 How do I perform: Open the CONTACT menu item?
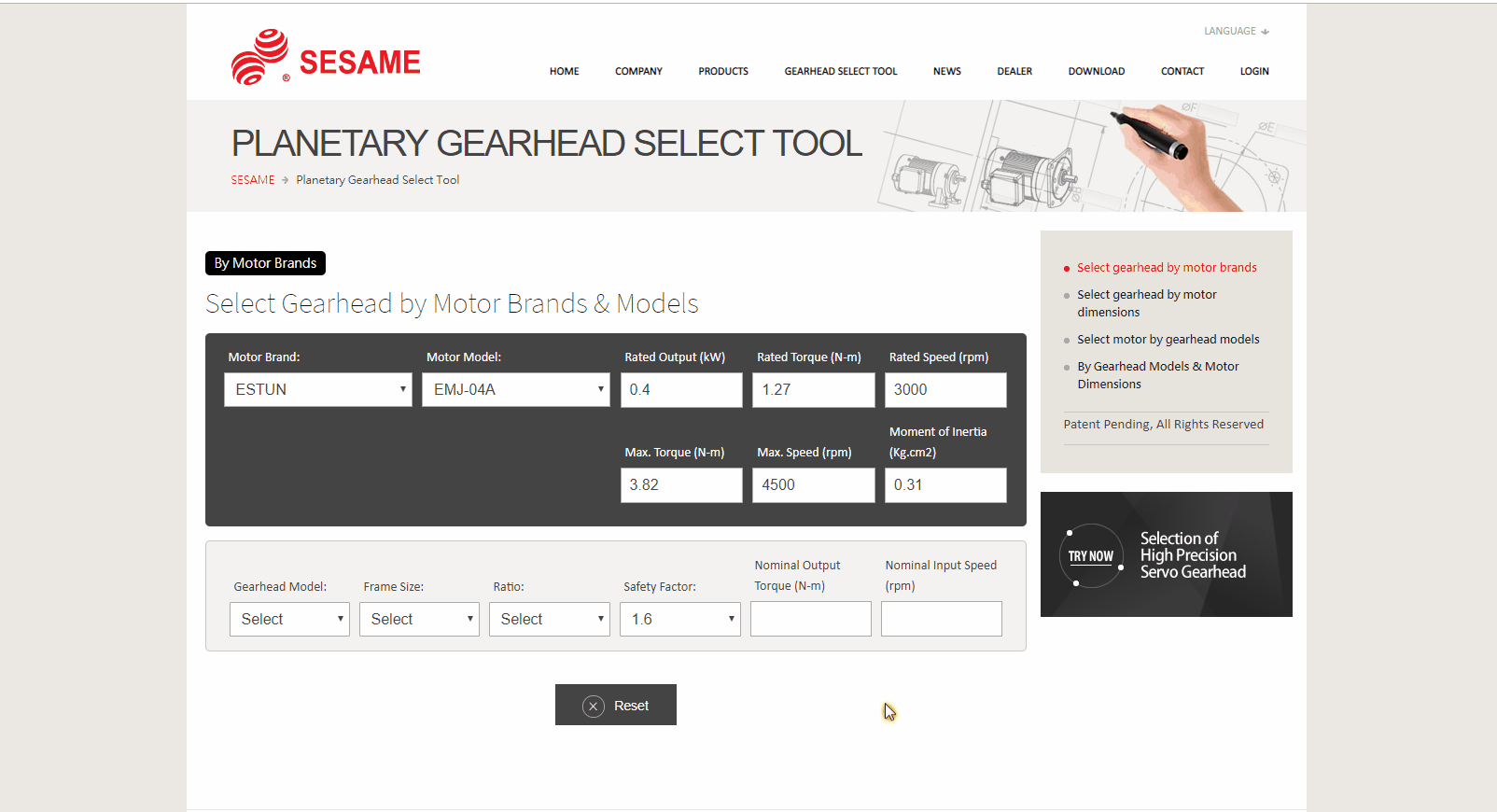[1182, 71]
